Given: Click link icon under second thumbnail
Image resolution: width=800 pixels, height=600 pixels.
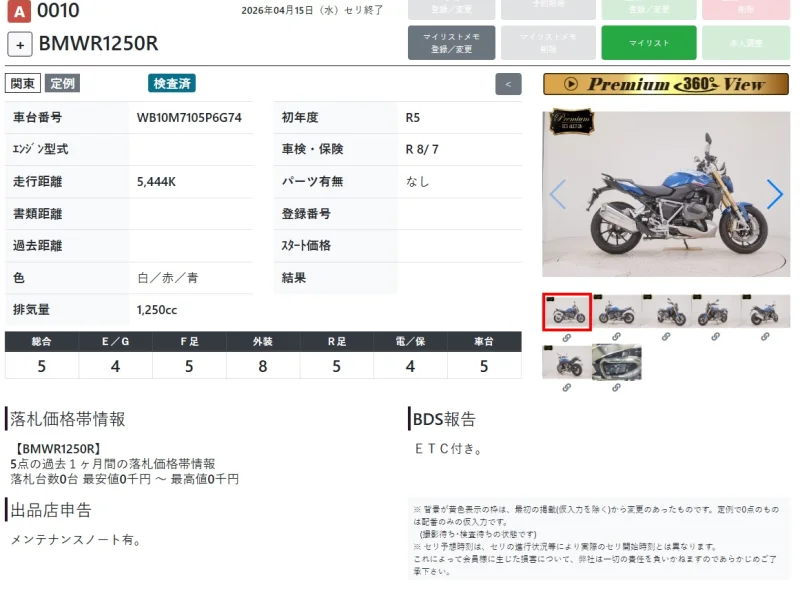Looking at the screenshot, I should point(616,337).
